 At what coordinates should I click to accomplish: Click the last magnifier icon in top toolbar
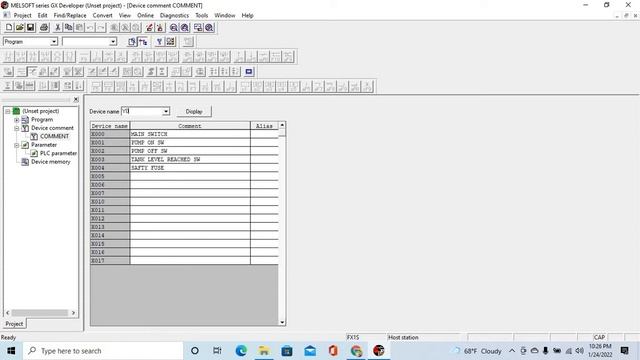[209, 27]
